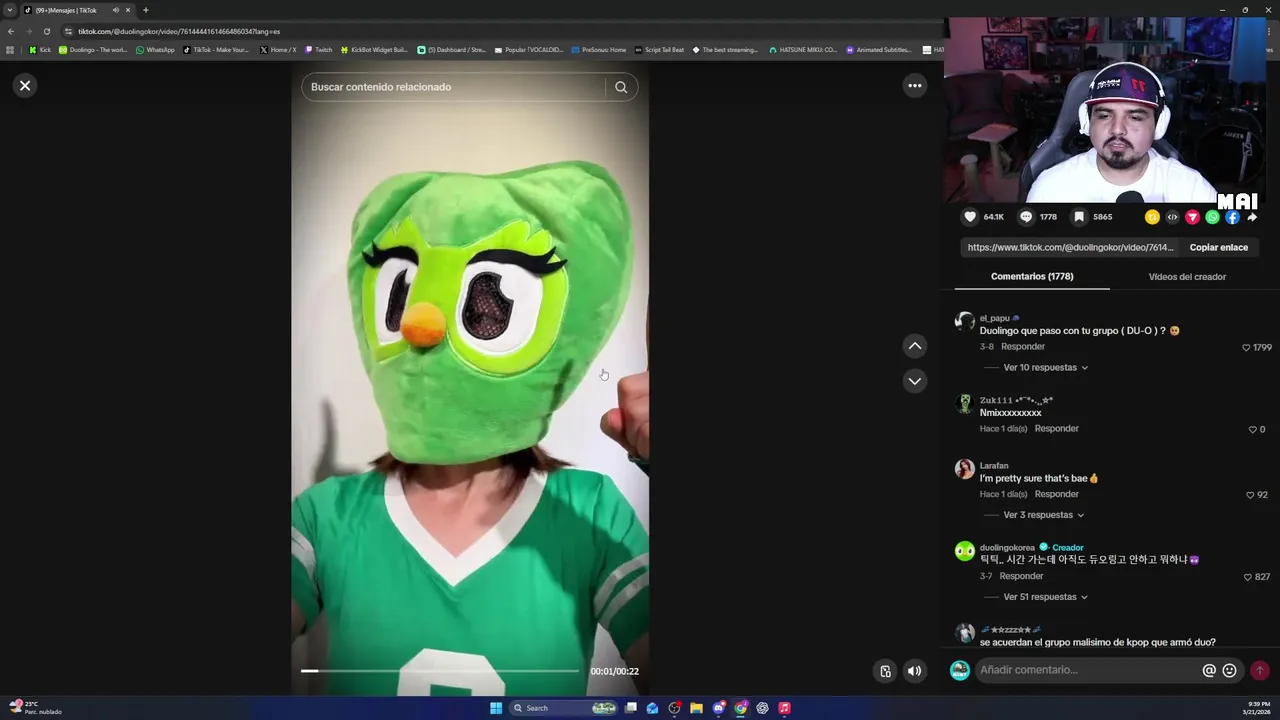Click the browser address bar URL

(x=179, y=31)
